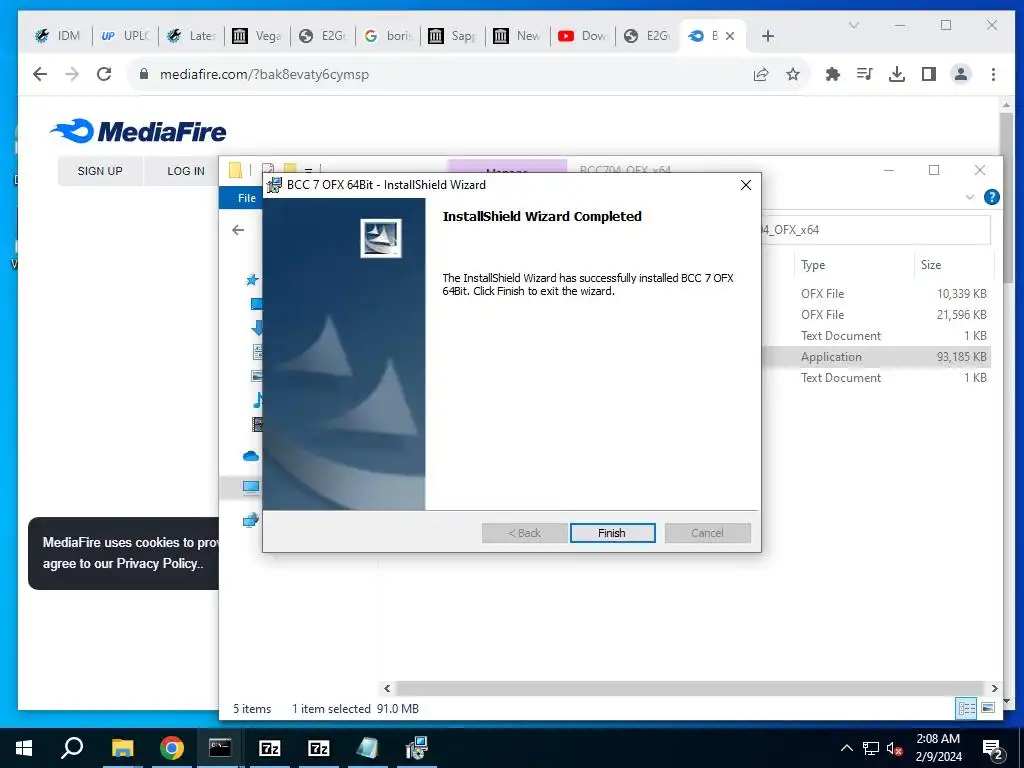Click the back arrow in File Explorer
The height and width of the screenshot is (768, 1024).
coord(238,230)
